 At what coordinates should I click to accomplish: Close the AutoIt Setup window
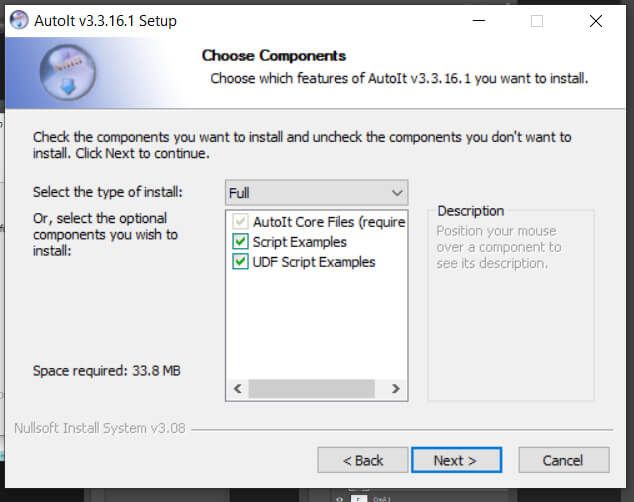click(x=596, y=21)
